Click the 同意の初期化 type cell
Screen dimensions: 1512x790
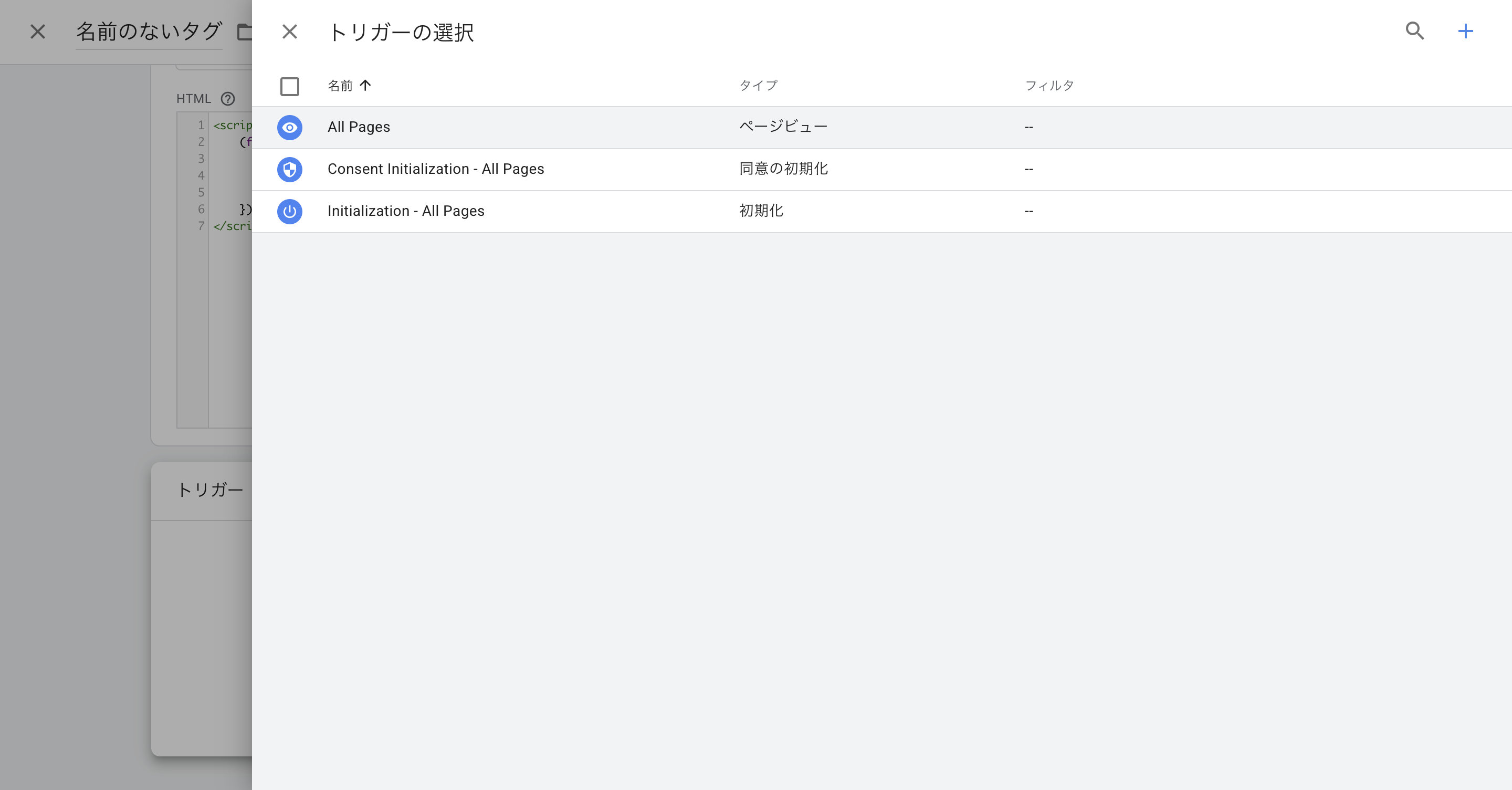click(x=783, y=169)
